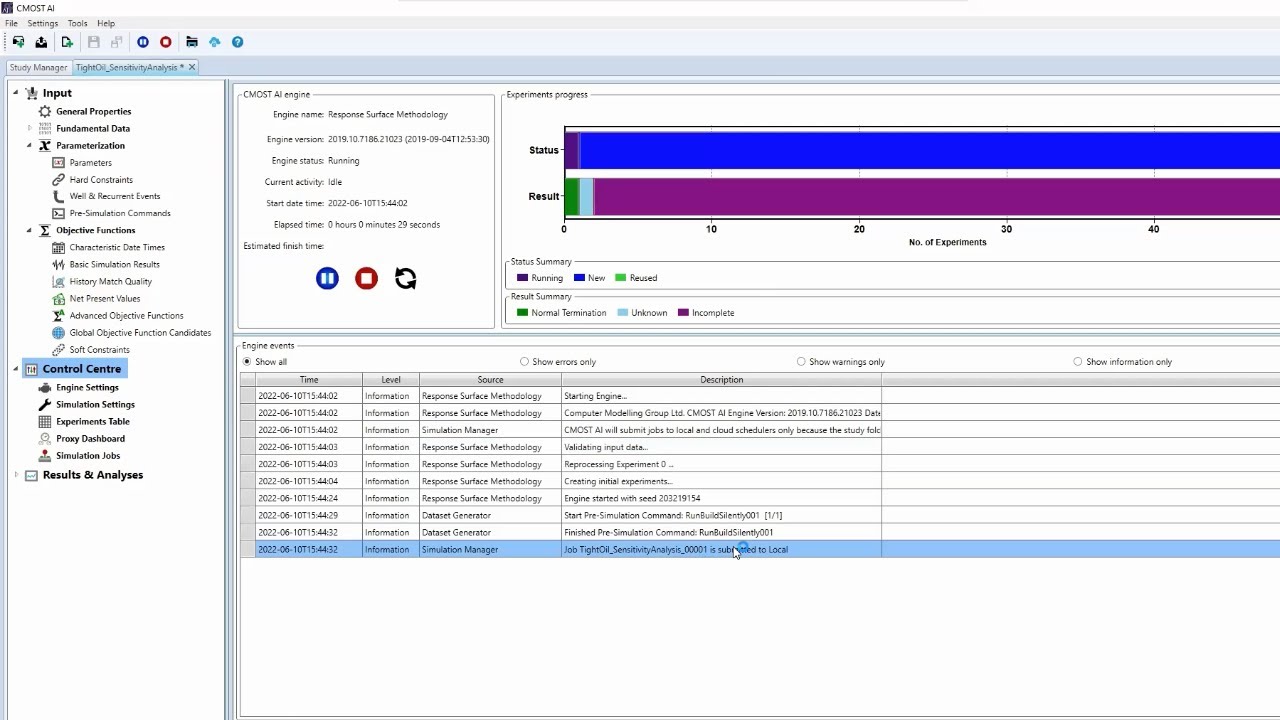Select 'Show information only' radio button
Viewport: 1280px width, 720px height.
[x=1077, y=362]
